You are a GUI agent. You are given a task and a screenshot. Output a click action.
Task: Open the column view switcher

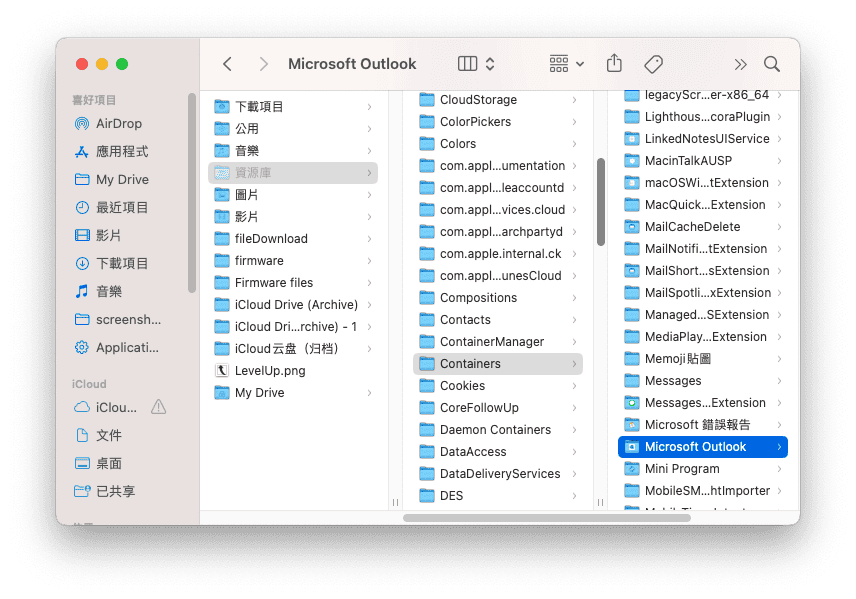tap(476, 64)
